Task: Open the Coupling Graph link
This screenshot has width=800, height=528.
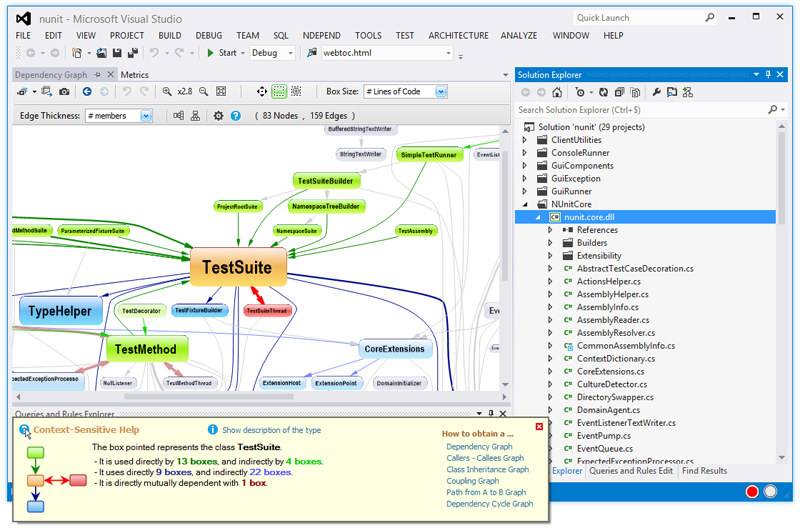Action: point(472,481)
